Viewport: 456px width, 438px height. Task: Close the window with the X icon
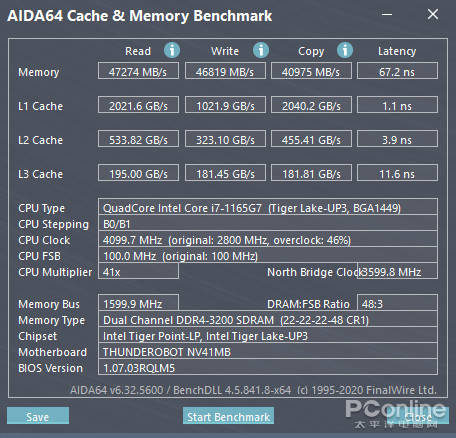pos(433,14)
